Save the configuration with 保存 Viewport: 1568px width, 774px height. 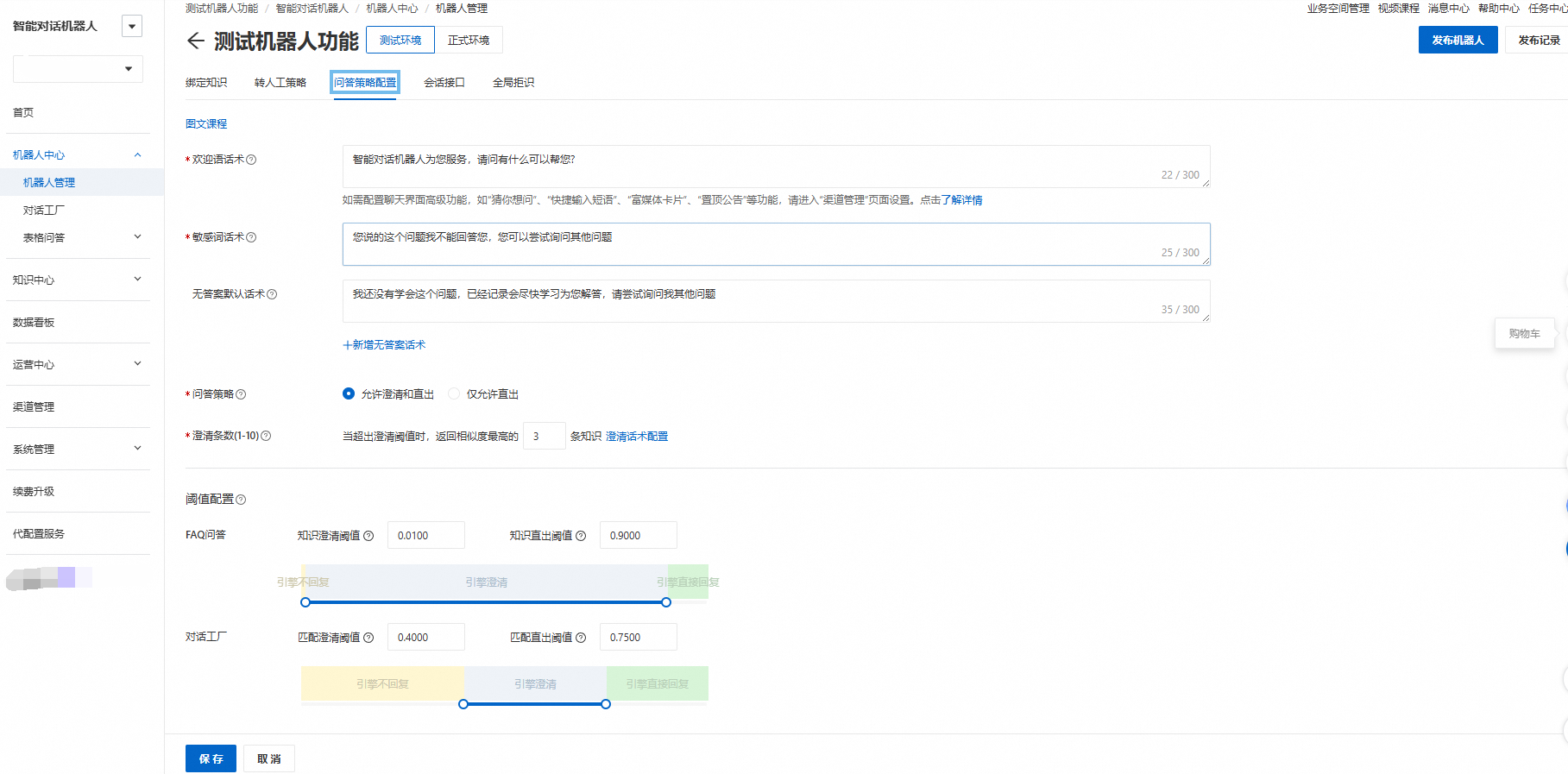point(211,758)
